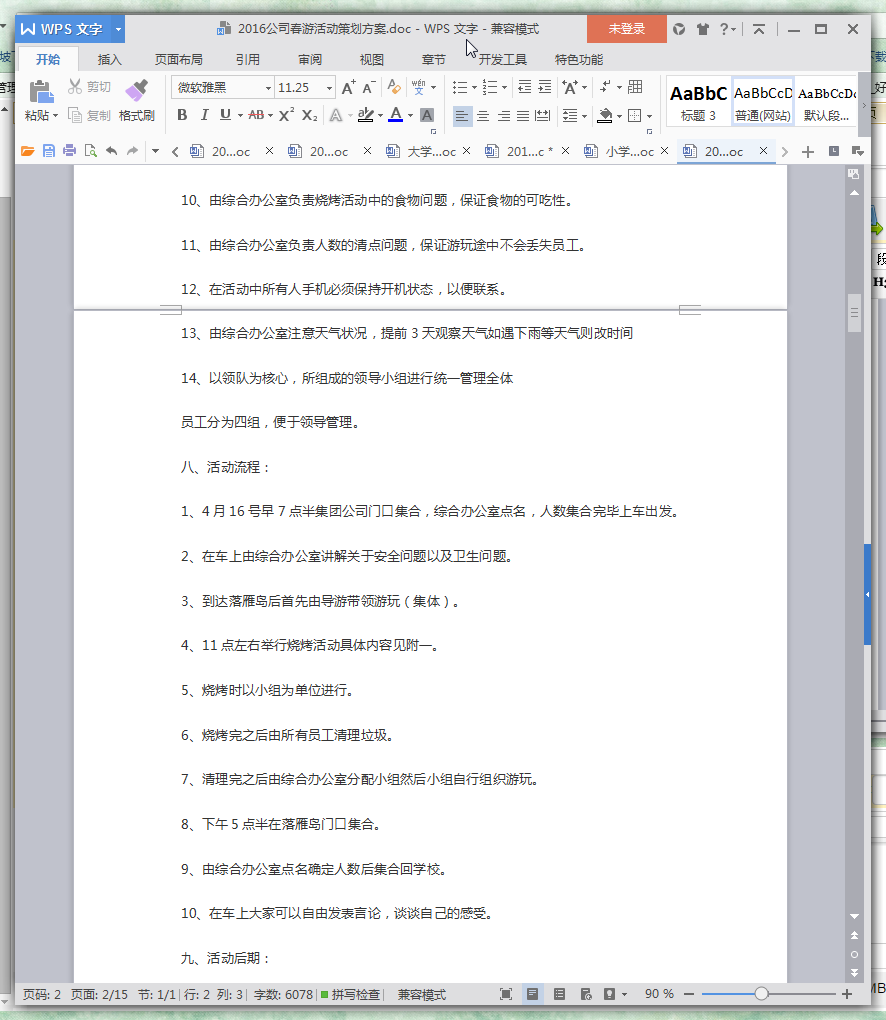Toggle bold formatting
The width and height of the screenshot is (886, 1020).
(182, 115)
